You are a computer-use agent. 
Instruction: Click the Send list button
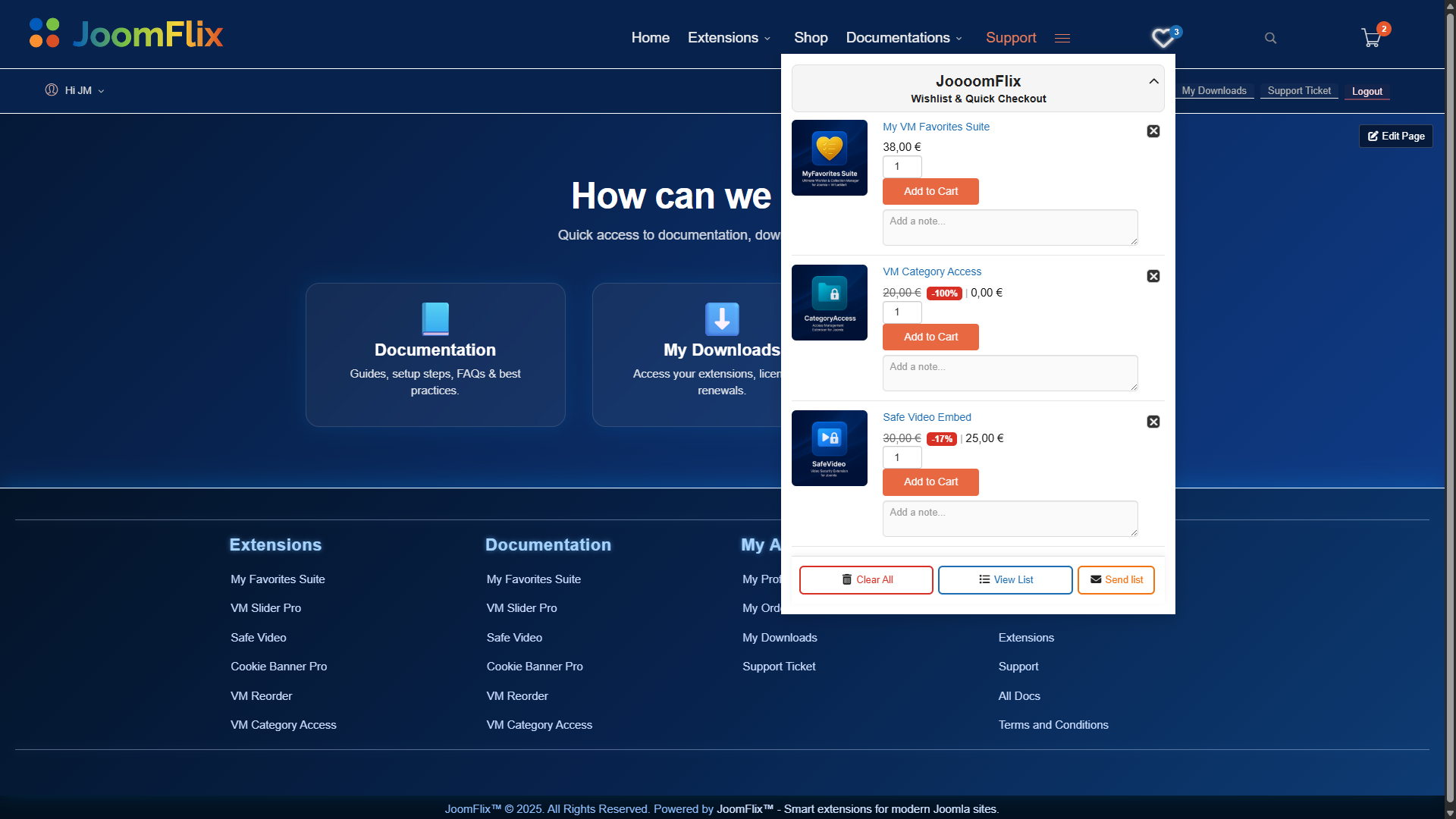click(x=1116, y=580)
